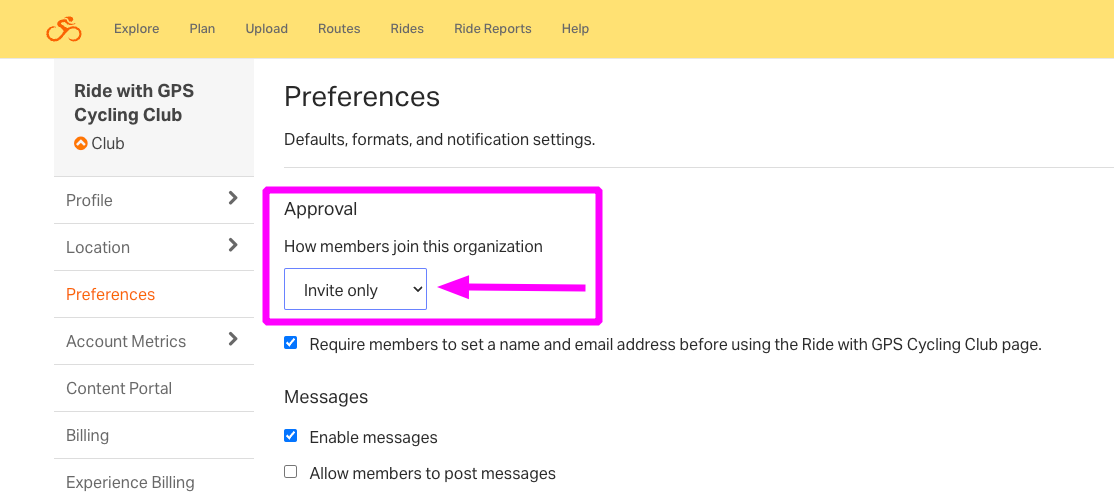Viewport: 1114px width, 503px height.
Task: Navigate to Ride Reports
Action: (x=493, y=29)
